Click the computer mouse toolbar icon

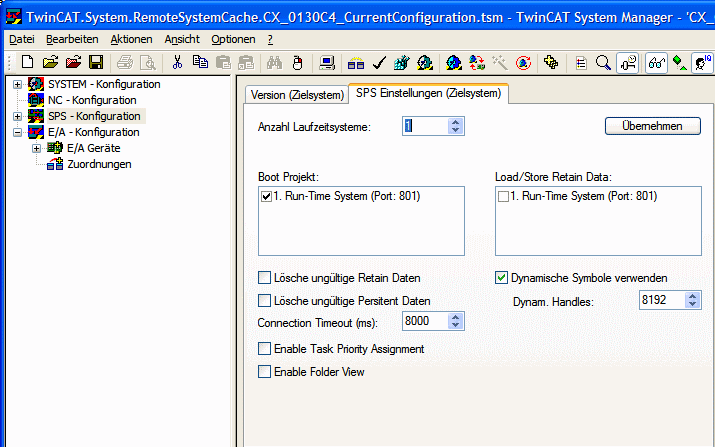click(x=297, y=62)
